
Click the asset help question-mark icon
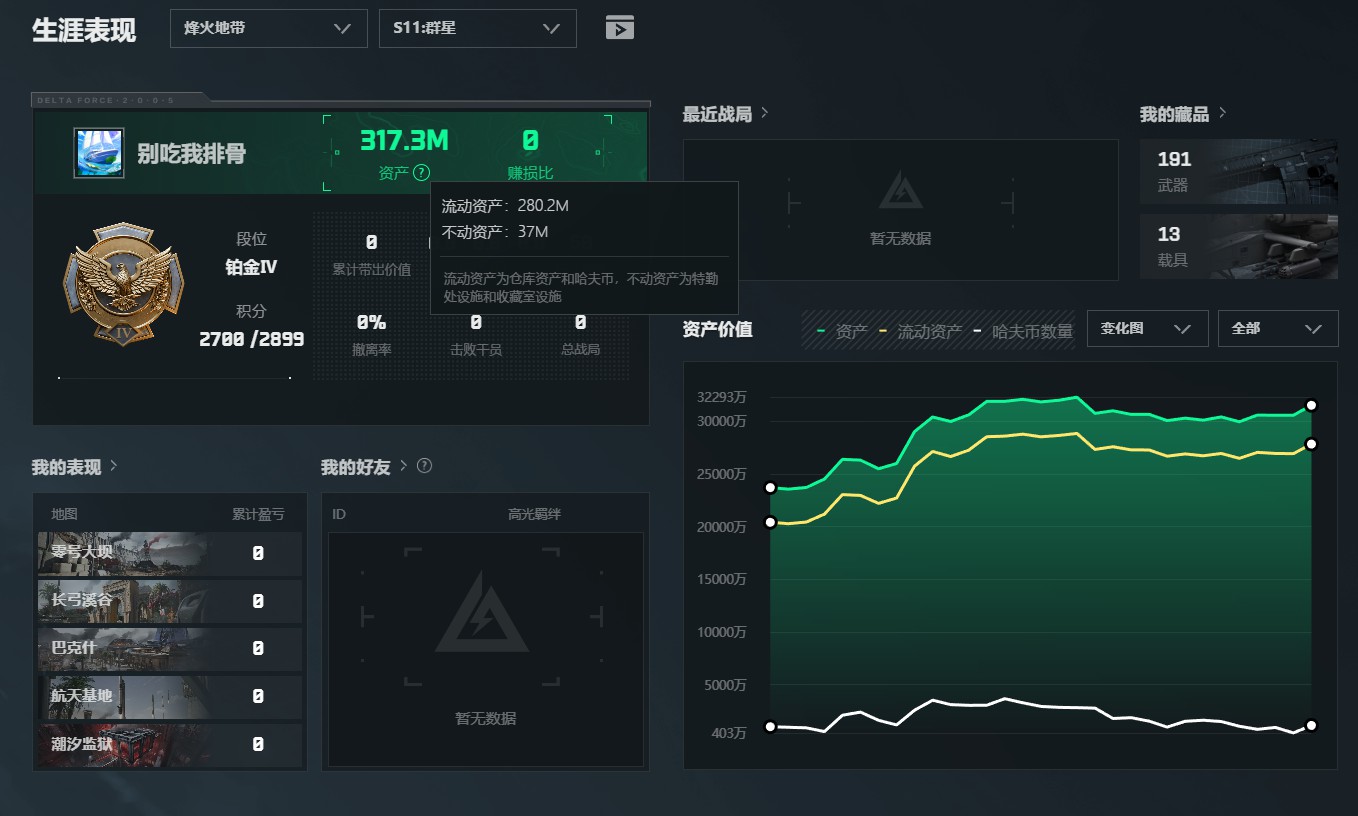click(421, 173)
